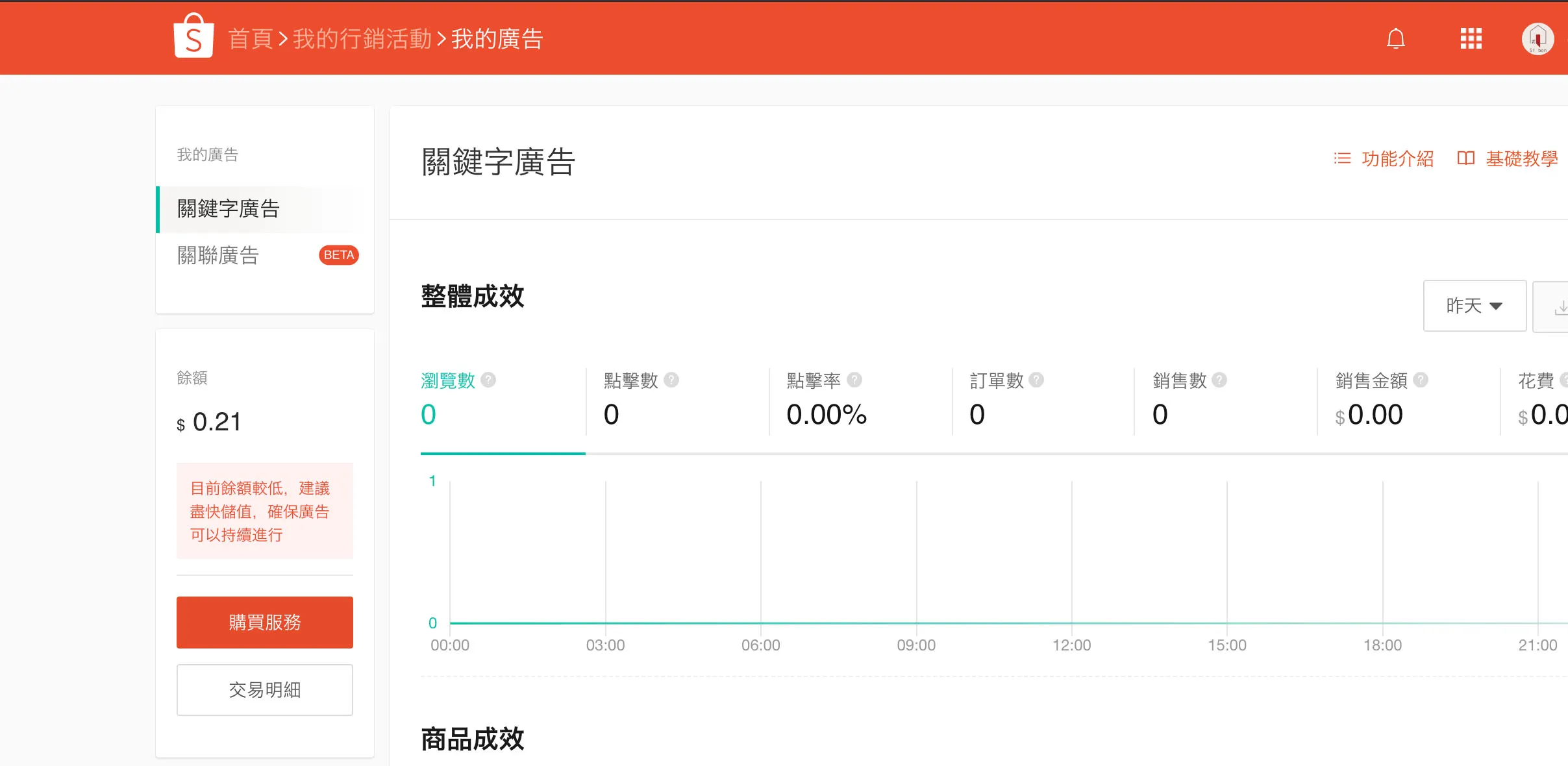Select the 花費 metric tab
Screen dimensions: 1568x766
pos(1535,401)
